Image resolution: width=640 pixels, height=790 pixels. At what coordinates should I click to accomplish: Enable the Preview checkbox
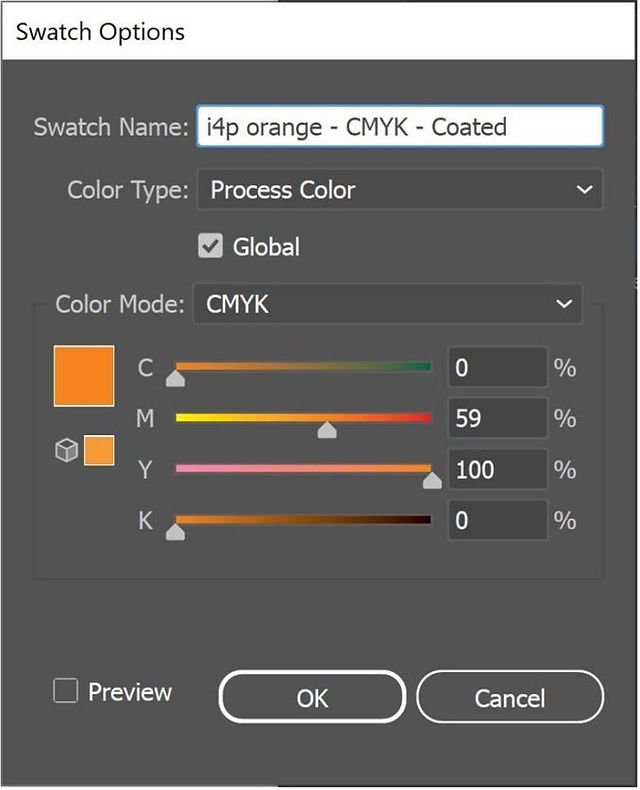tap(66, 691)
